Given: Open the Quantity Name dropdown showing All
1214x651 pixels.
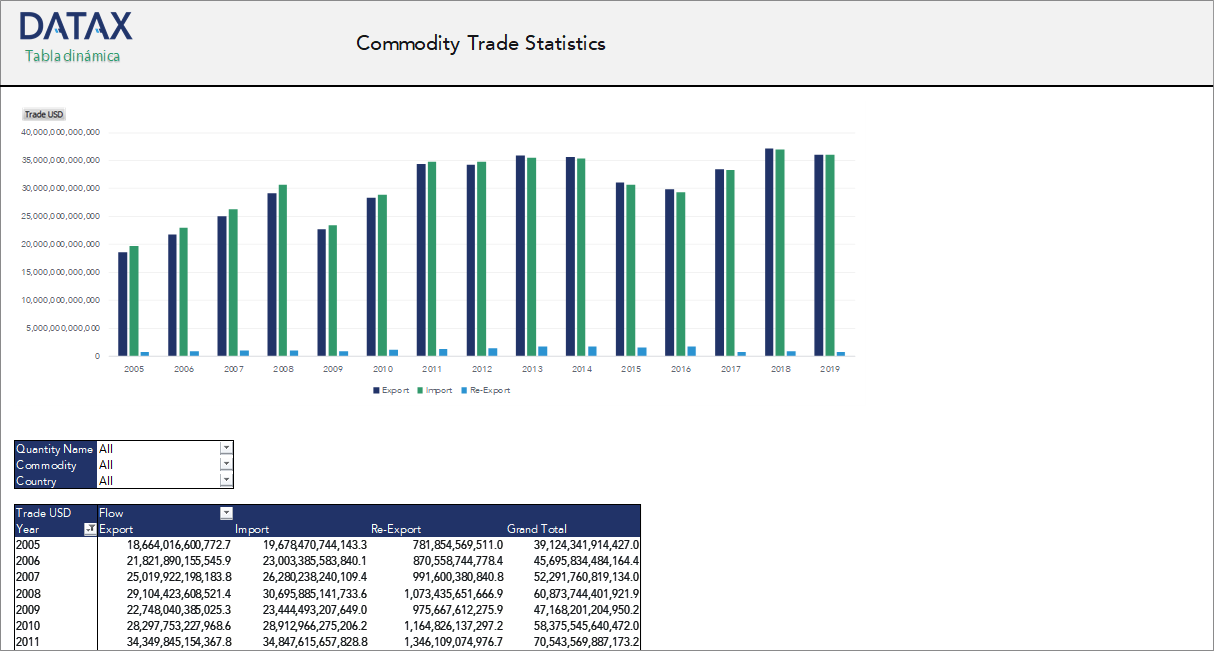Looking at the screenshot, I should point(225,447).
